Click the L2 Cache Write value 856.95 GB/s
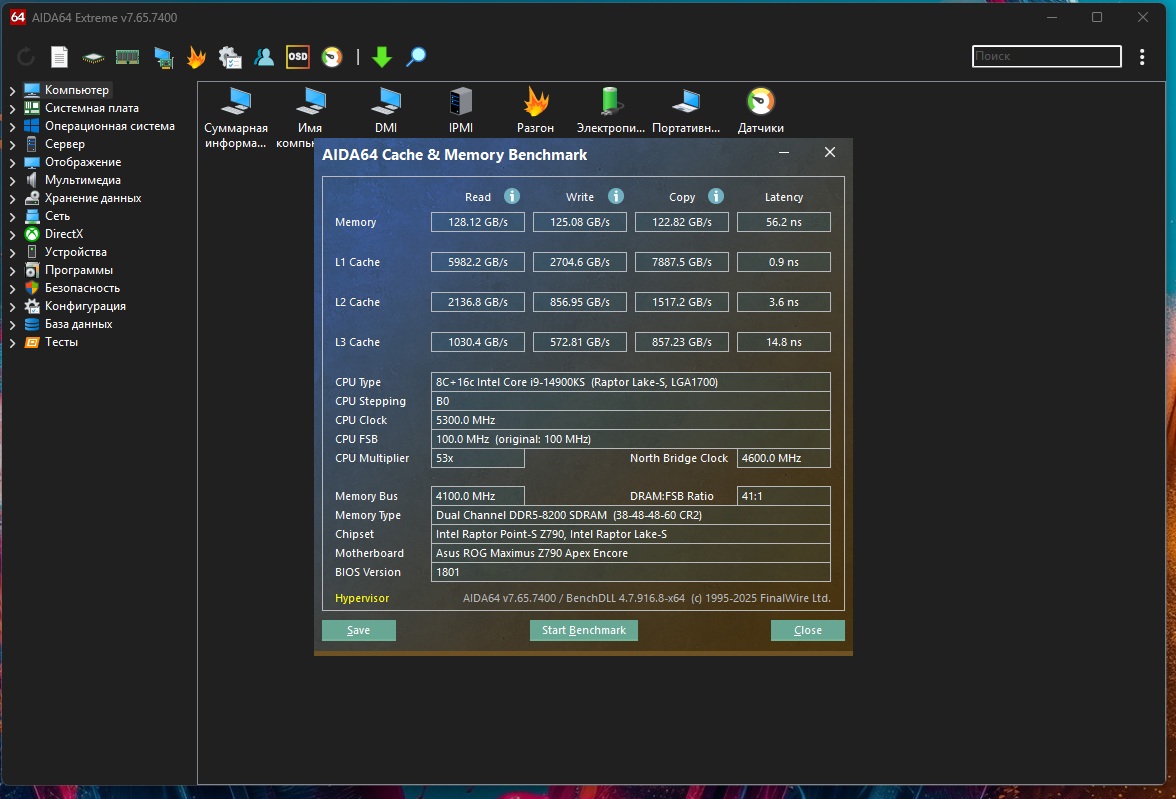 coord(580,302)
